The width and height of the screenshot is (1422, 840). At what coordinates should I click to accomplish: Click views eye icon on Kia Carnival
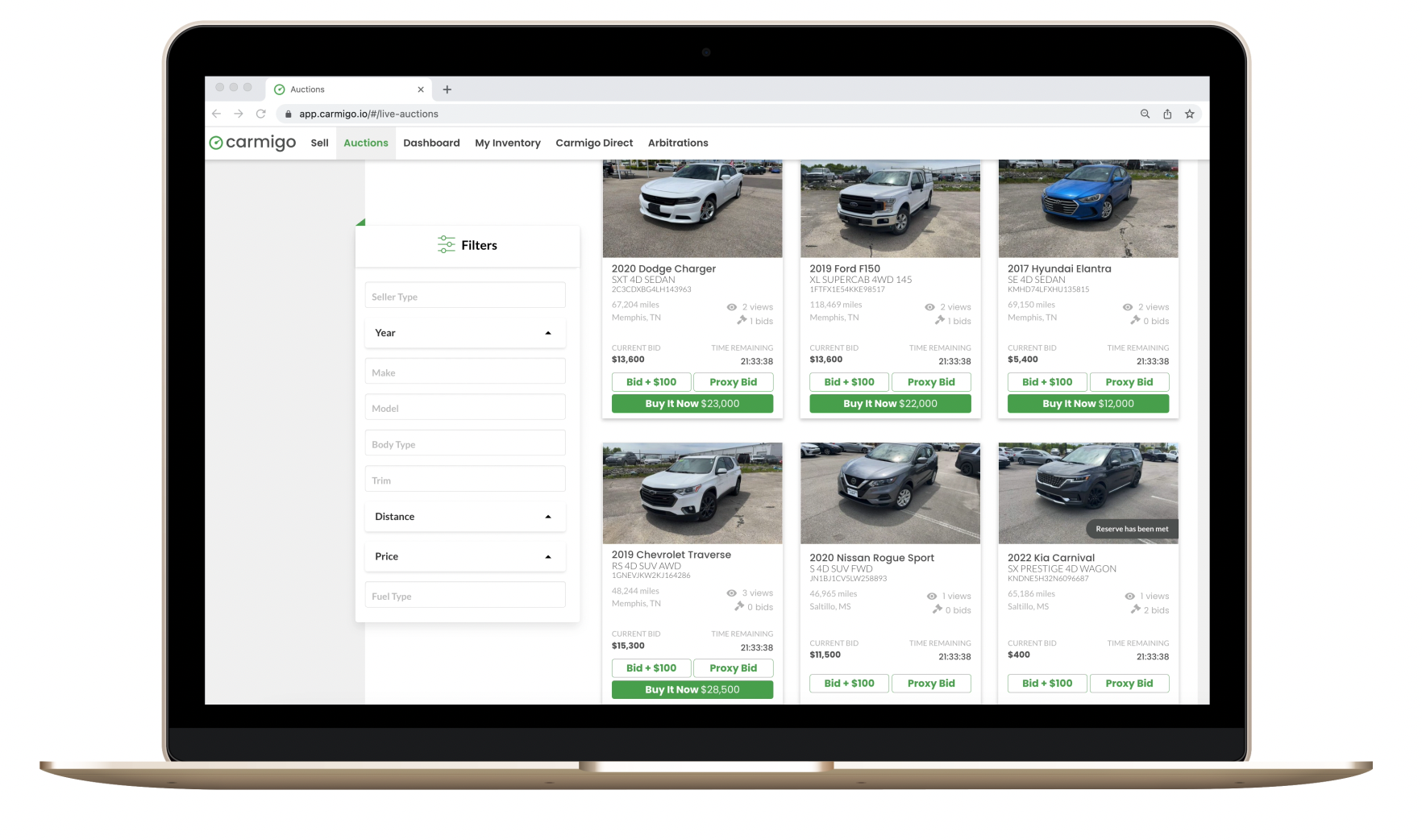tap(1130, 597)
